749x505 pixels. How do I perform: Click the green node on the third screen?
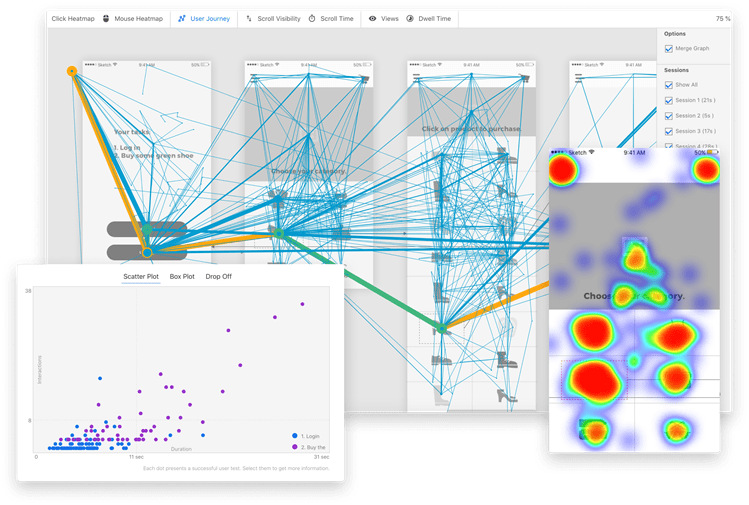click(x=441, y=327)
